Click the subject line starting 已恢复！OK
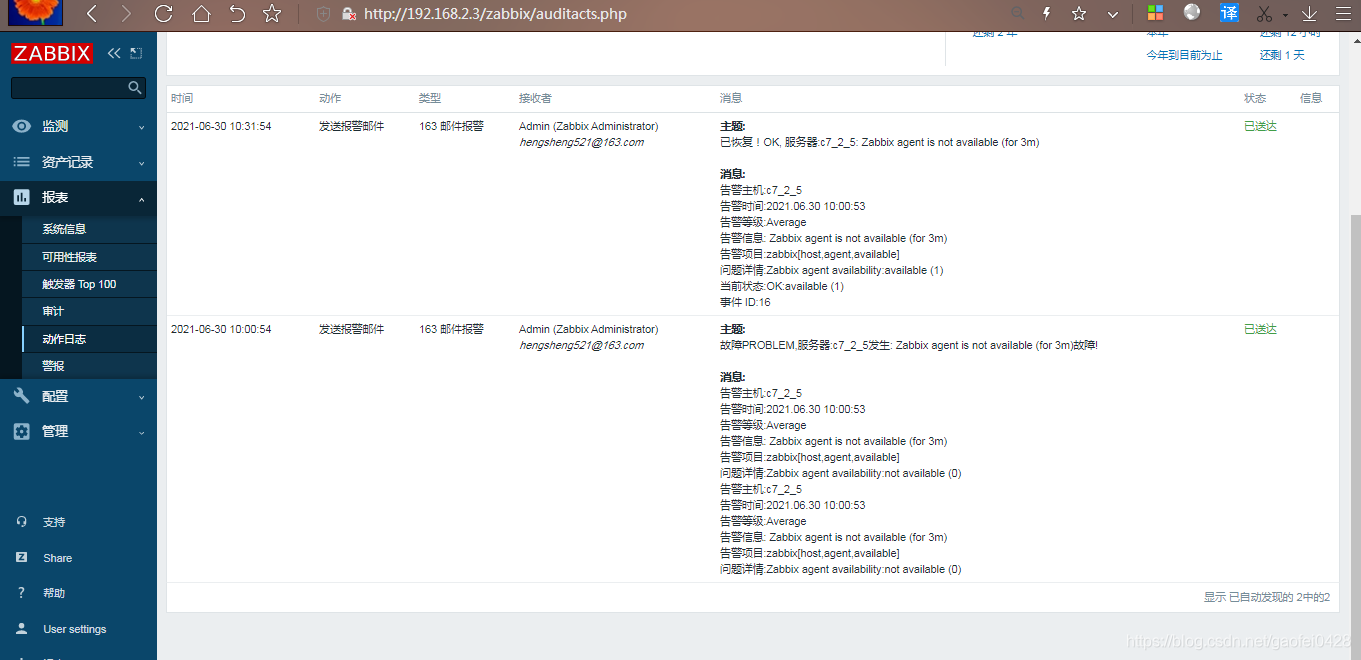Image resolution: width=1361 pixels, height=660 pixels. coord(879,142)
